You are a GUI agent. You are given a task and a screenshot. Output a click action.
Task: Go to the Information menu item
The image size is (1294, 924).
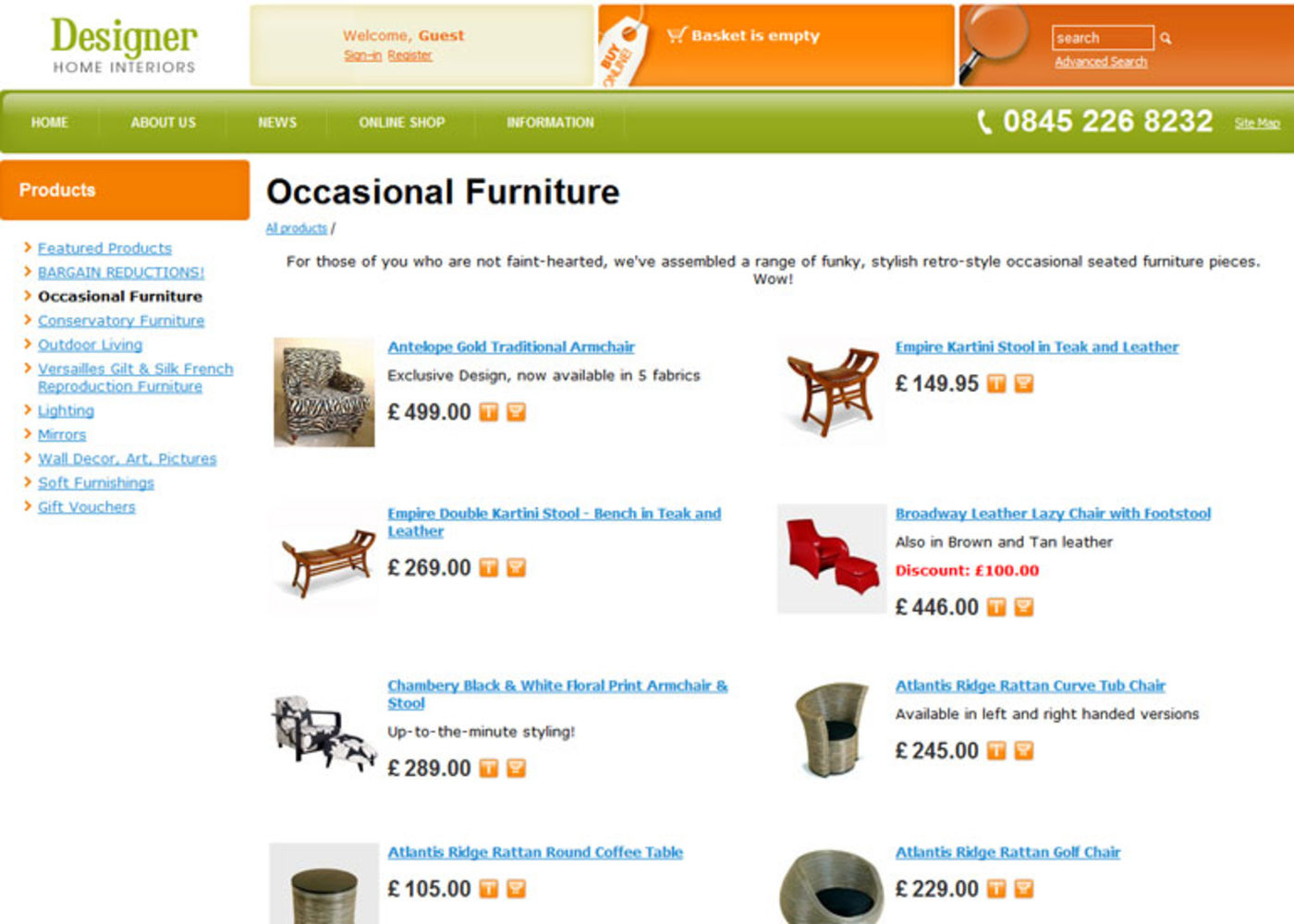coord(550,122)
